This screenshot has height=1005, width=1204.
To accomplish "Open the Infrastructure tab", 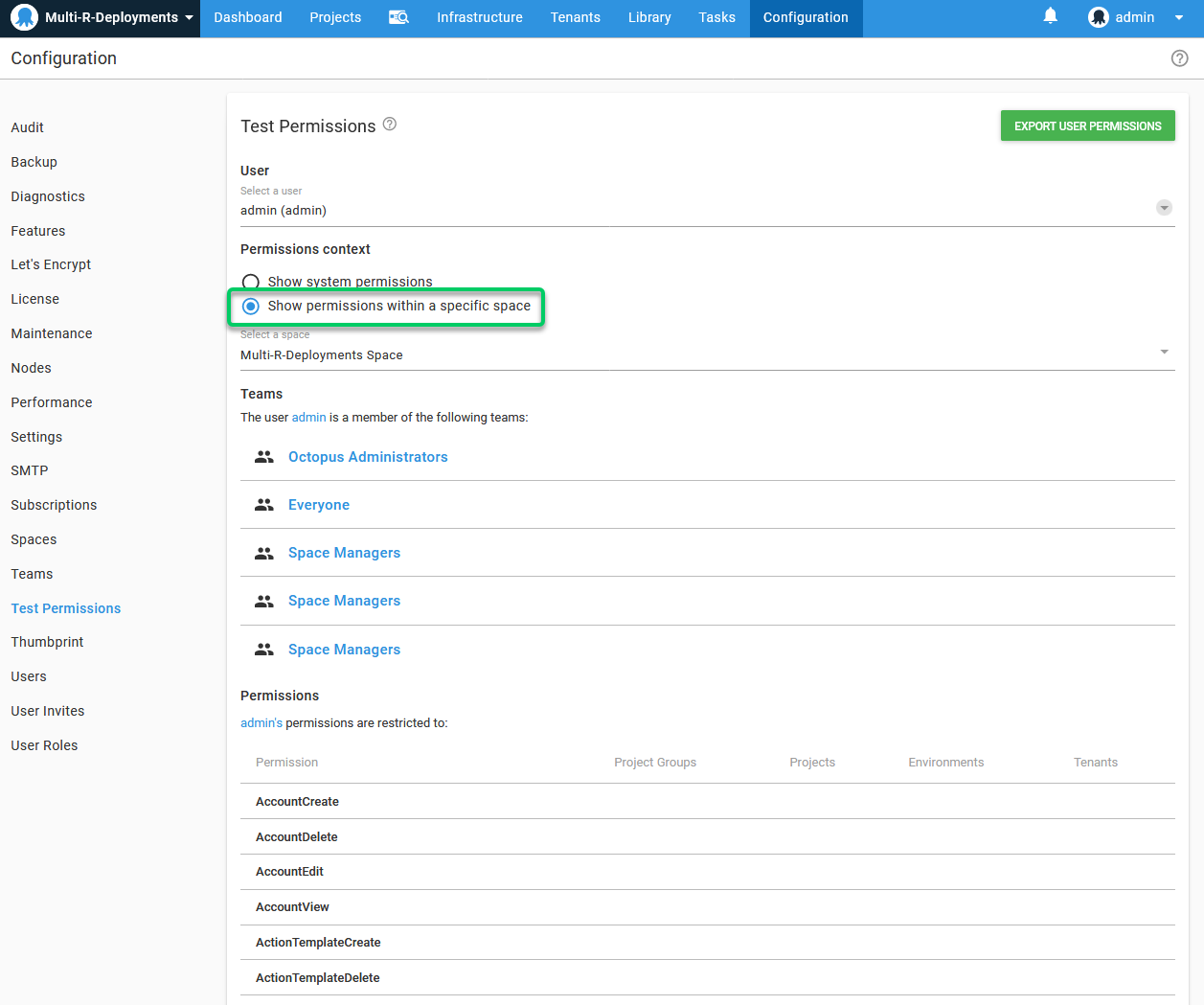I will pos(479,17).
